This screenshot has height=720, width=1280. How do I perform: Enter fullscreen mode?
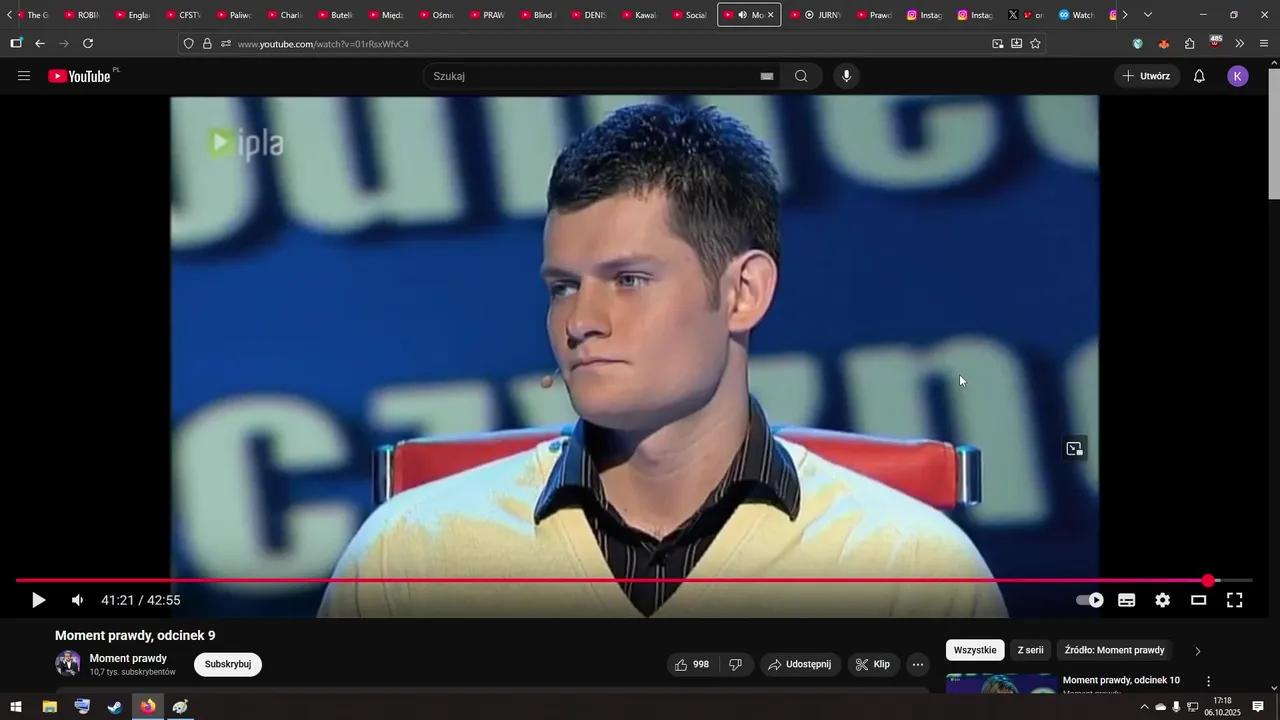tap(1235, 600)
